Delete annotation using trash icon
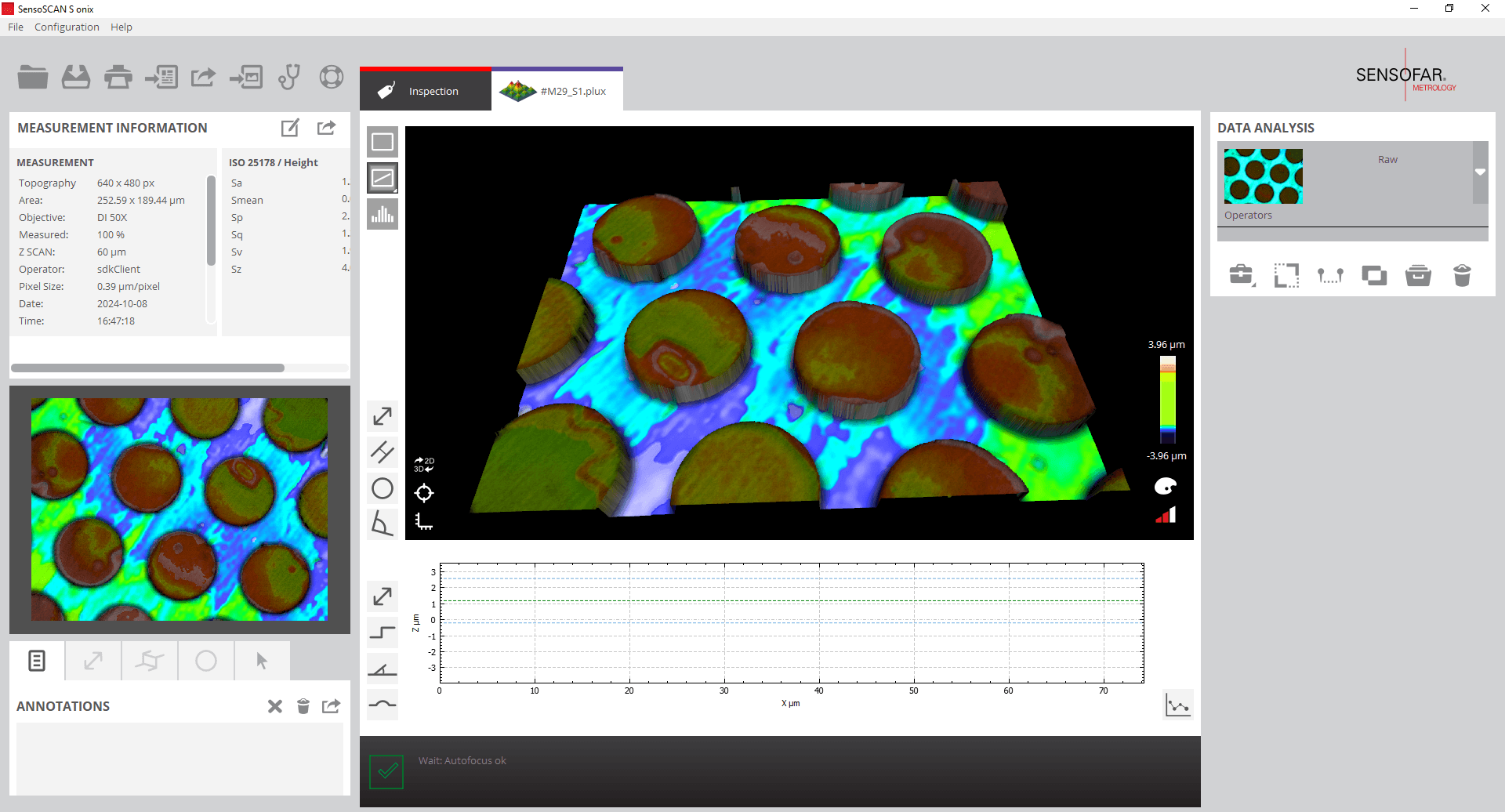Viewport: 1505px width, 812px height. click(303, 706)
